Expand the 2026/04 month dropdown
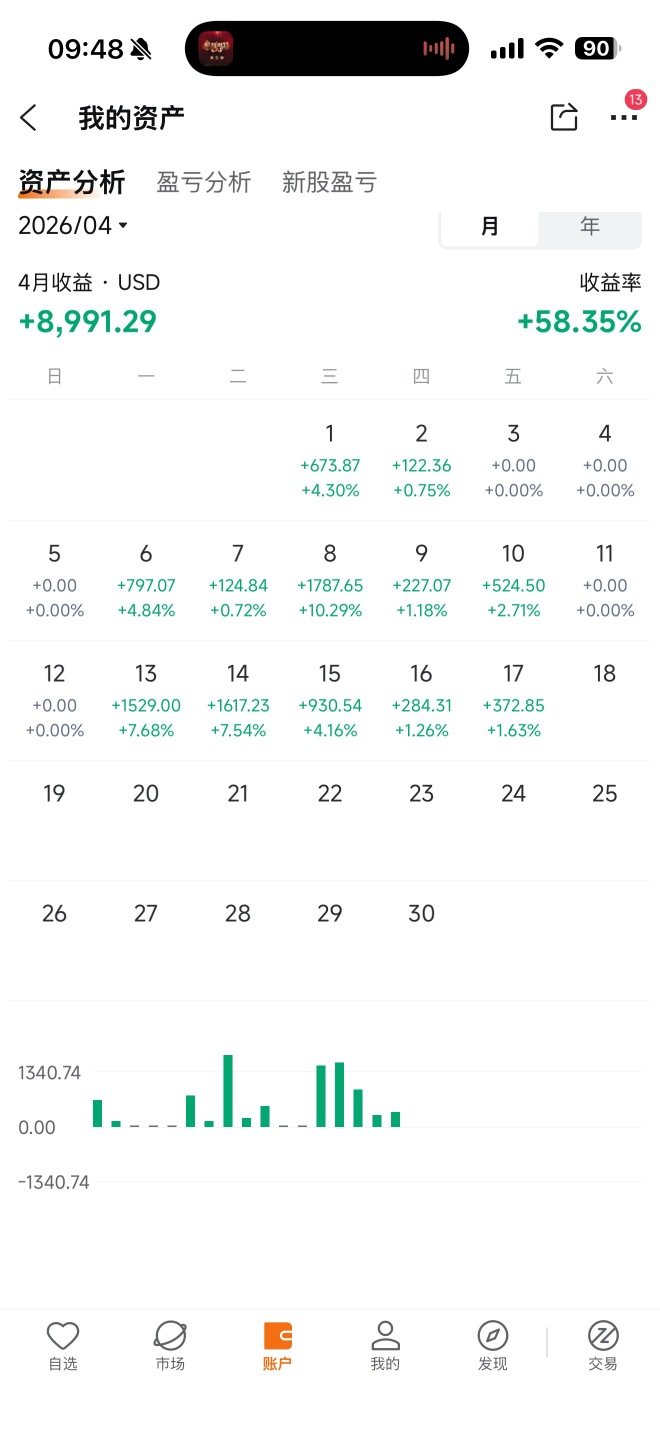This screenshot has width=660, height=1434. click(74, 225)
